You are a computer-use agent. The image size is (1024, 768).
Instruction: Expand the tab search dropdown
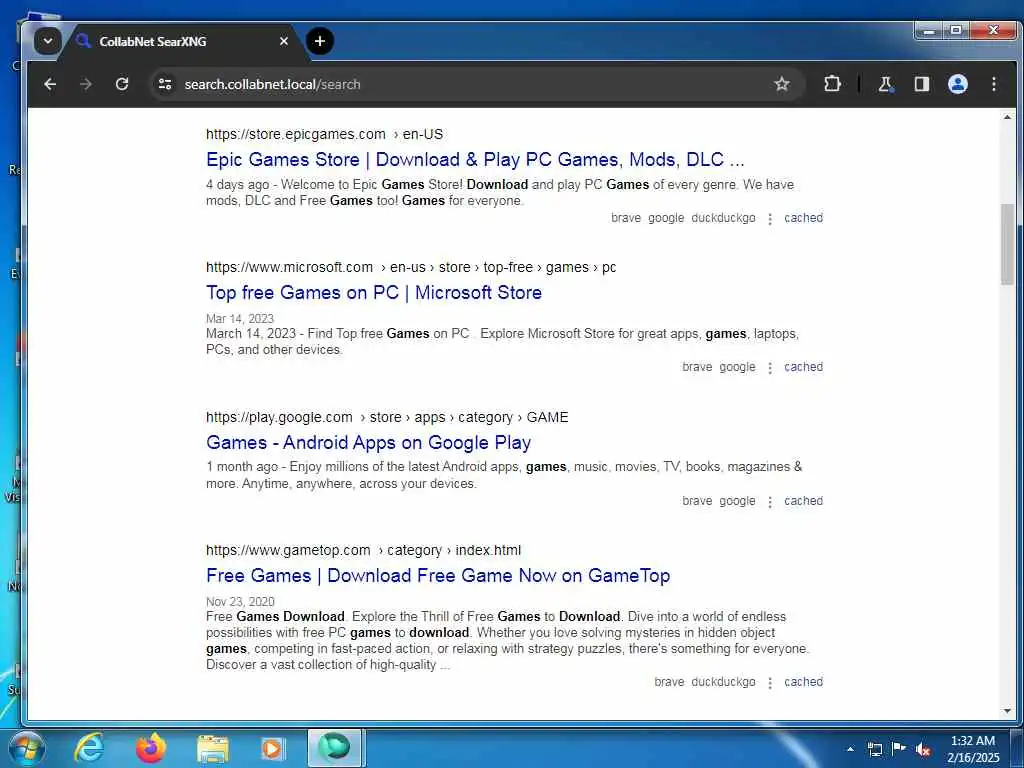coord(48,41)
